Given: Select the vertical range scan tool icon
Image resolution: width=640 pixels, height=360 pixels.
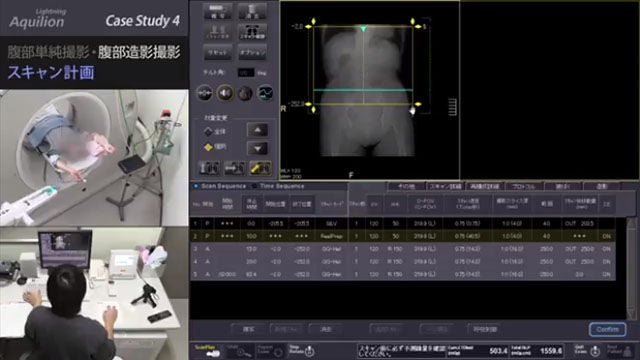Looking at the screenshot, I should [x=209, y=168].
